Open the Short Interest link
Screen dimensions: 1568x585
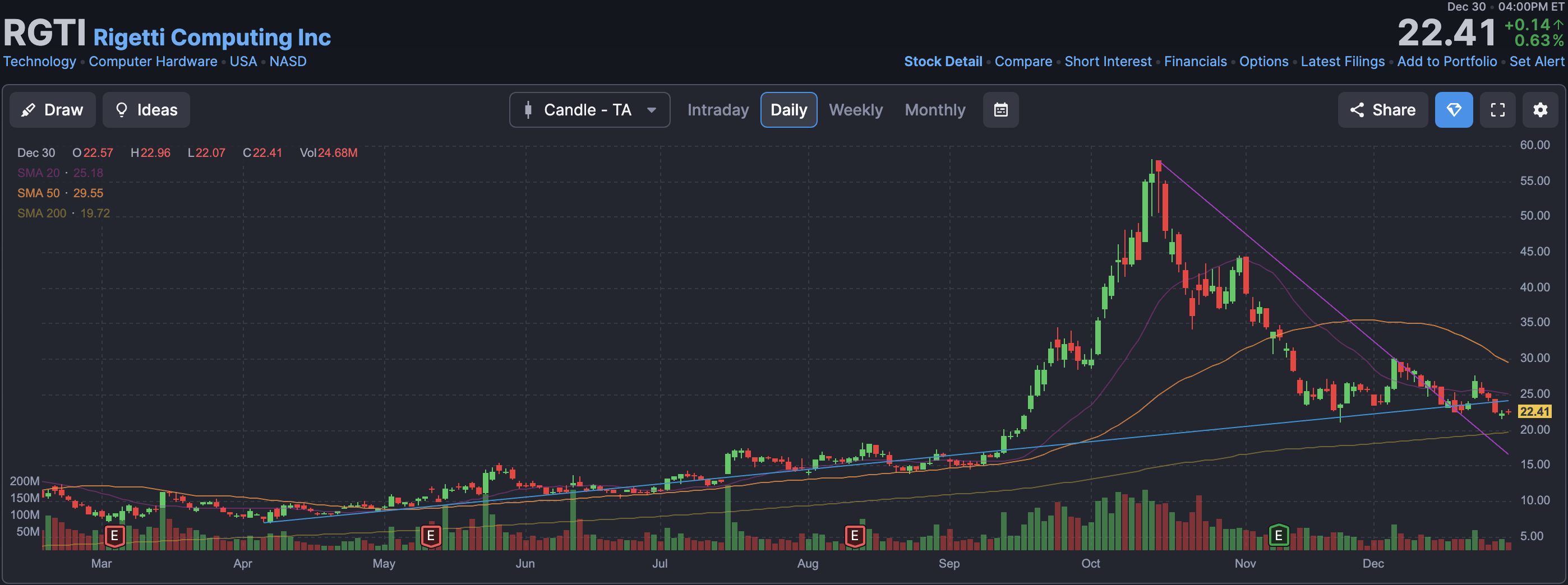1108,62
